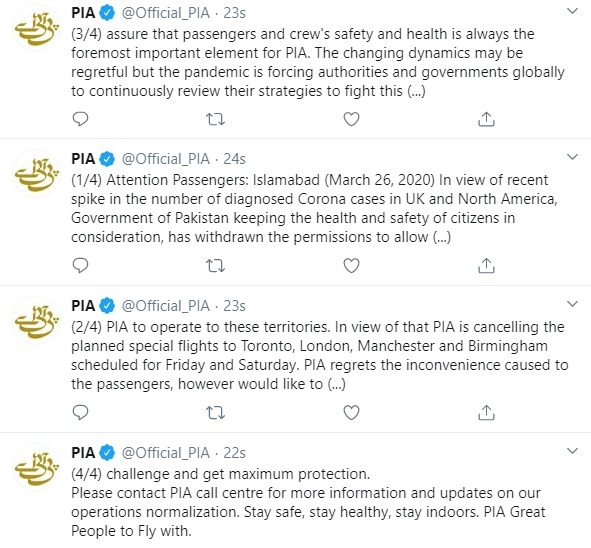Retweet the (2/4) cancelled flights tweet
This screenshot has width=591, height=548.
click(x=216, y=413)
